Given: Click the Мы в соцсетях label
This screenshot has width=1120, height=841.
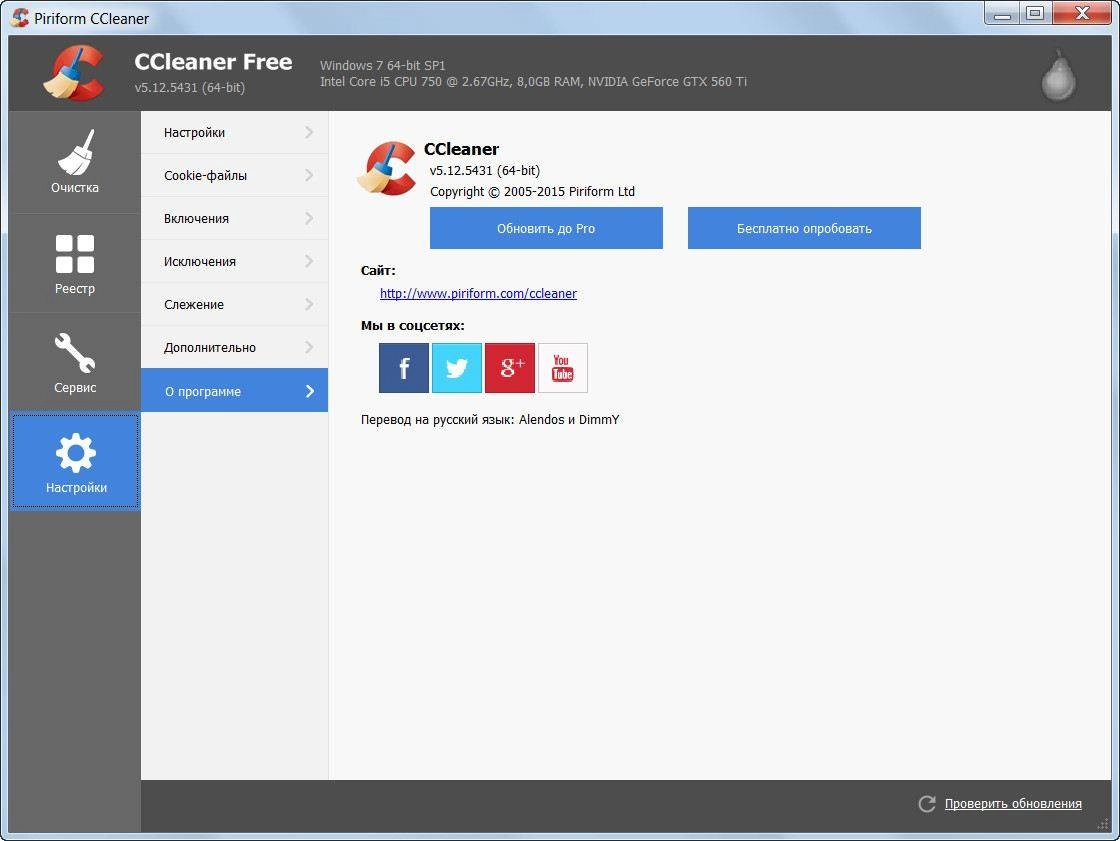Looking at the screenshot, I should tap(412, 326).
